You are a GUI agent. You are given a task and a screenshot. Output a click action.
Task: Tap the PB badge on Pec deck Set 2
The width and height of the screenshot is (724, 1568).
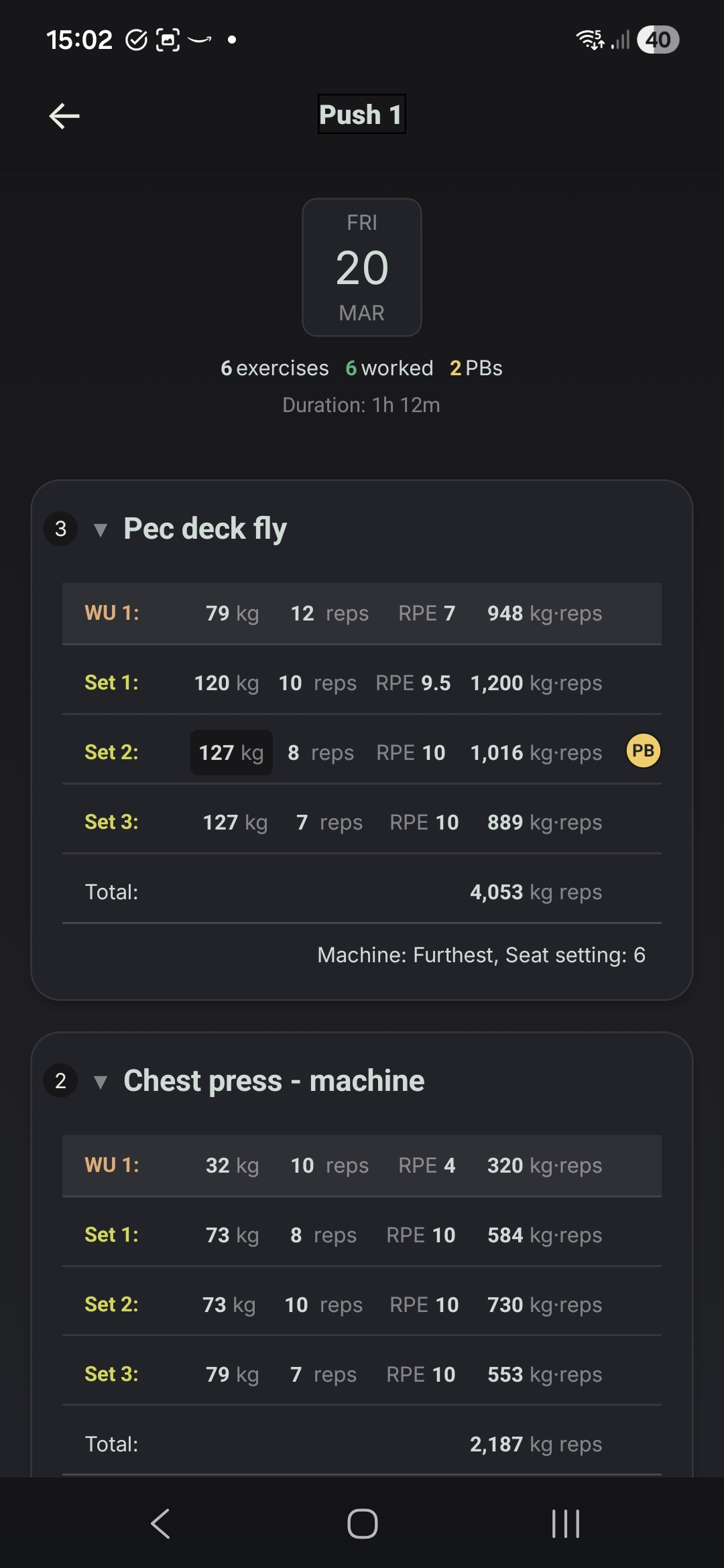pos(642,751)
